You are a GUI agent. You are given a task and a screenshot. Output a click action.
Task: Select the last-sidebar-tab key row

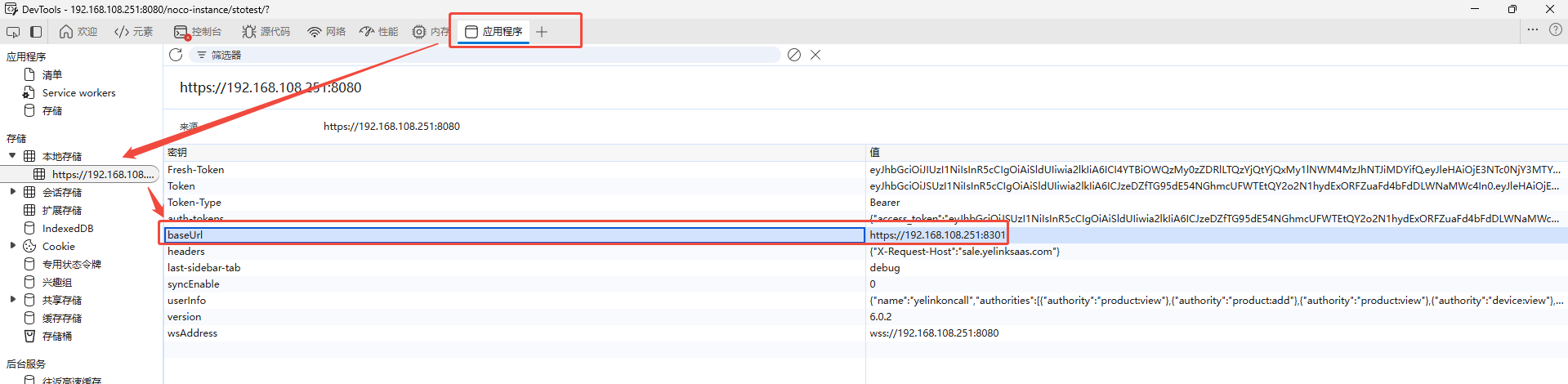(515, 267)
